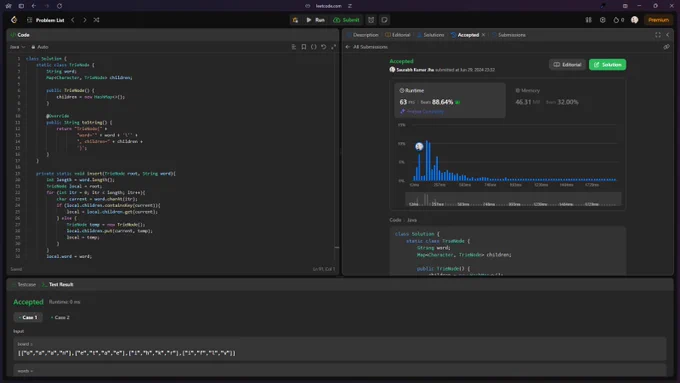Open the debugger icon beside Run
The image size is (680, 383).
point(295,20)
